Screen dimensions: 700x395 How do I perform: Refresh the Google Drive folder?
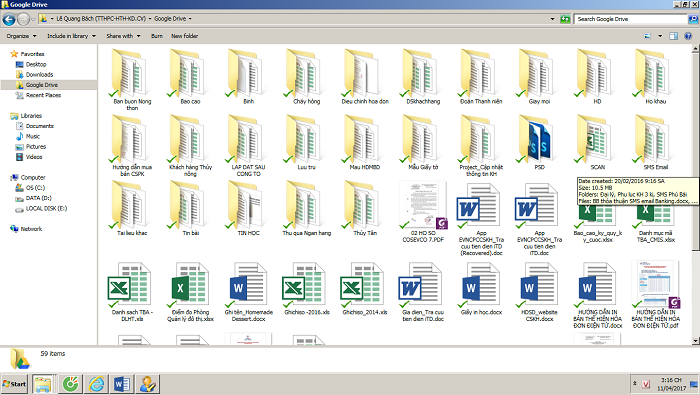point(565,19)
